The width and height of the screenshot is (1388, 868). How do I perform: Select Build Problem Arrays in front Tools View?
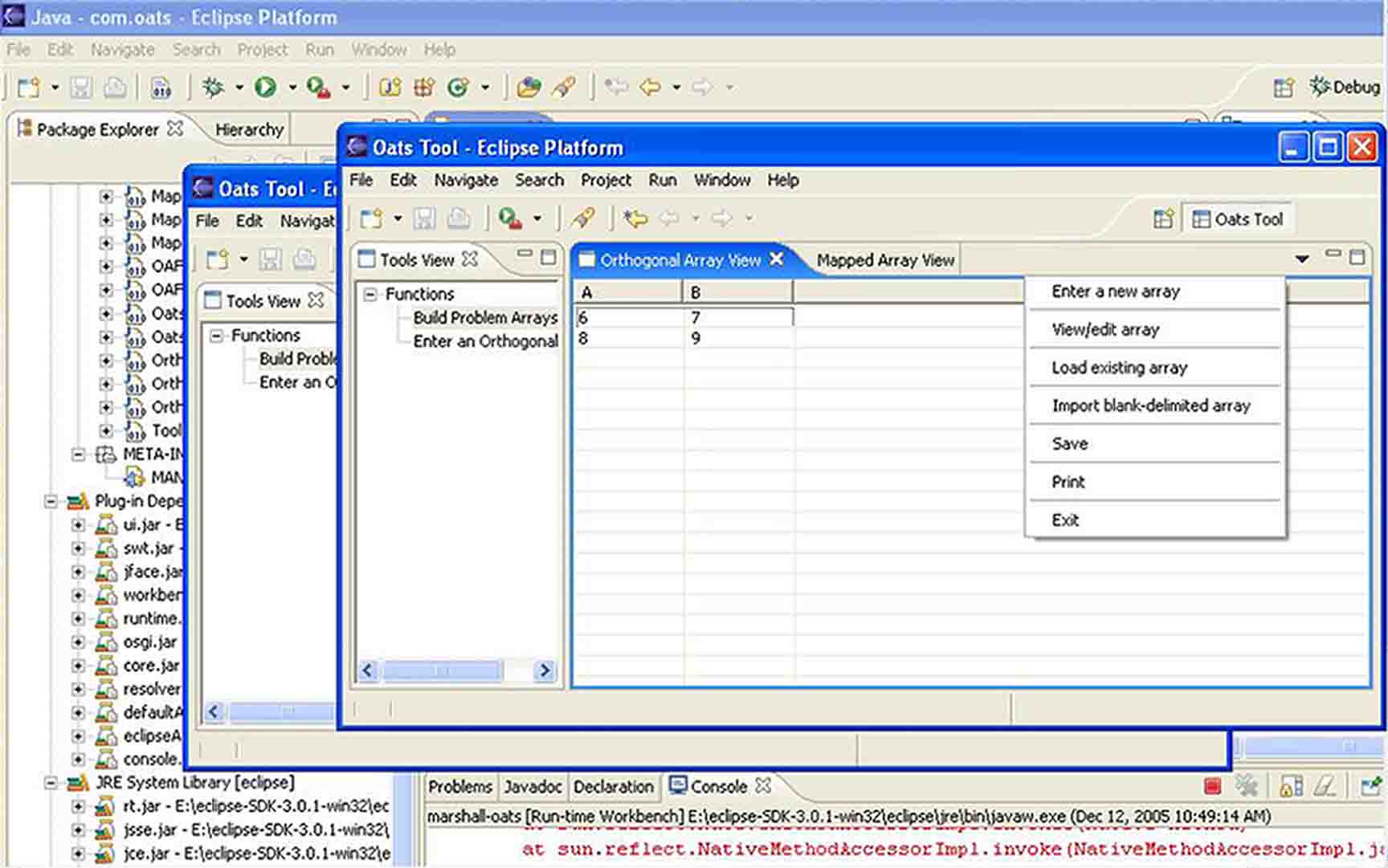pos(485,318)
